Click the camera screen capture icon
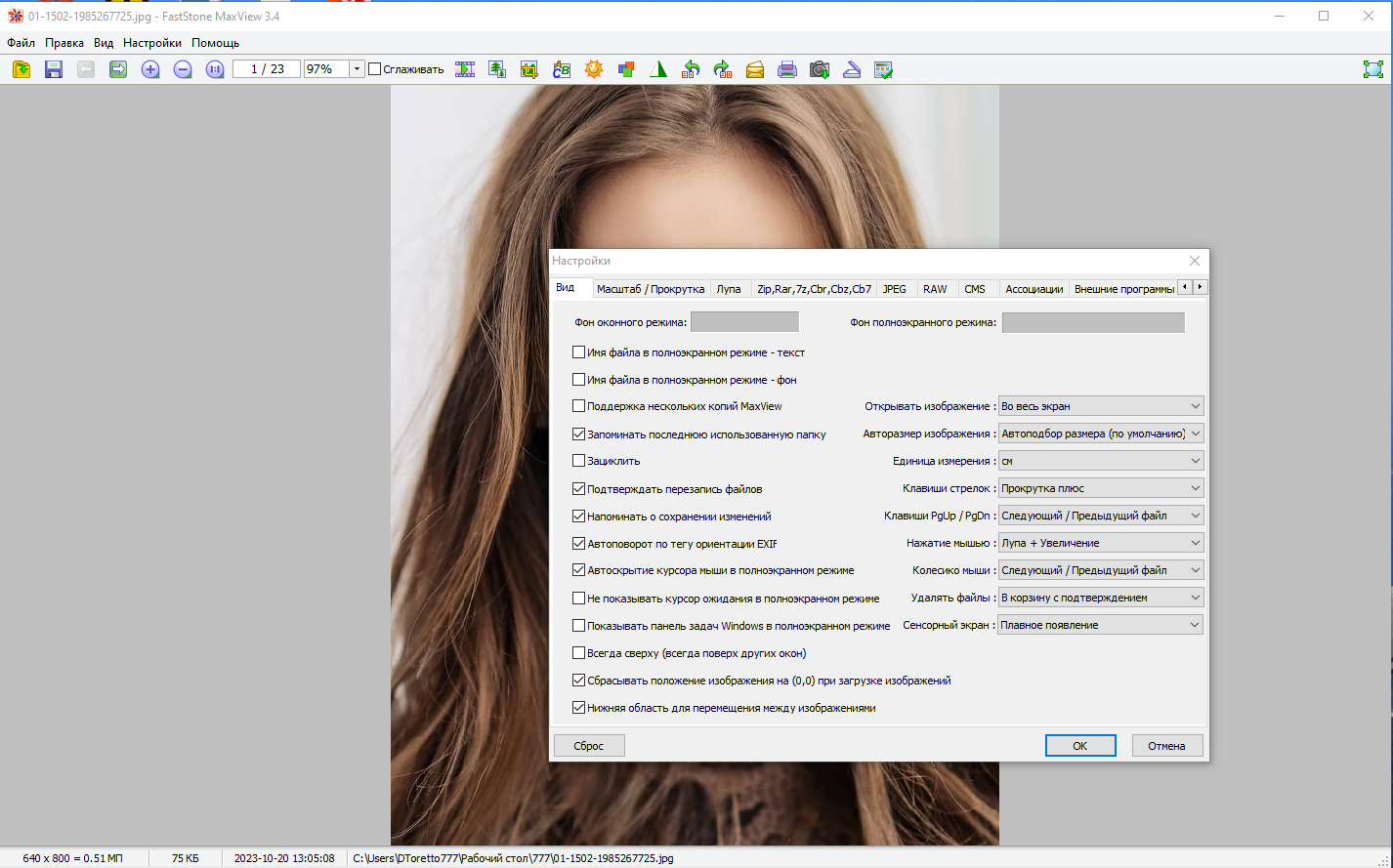Viewport: 1393px width, 868px height. coord(820,69)
